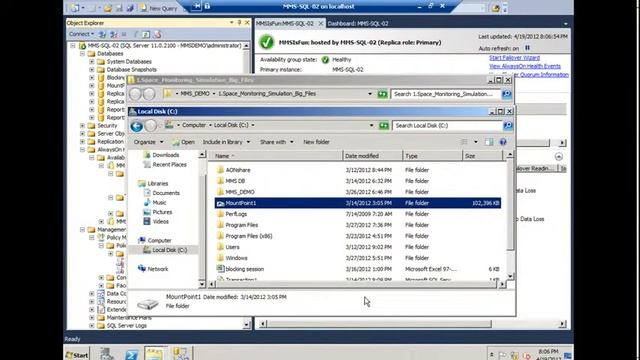Click Open in the Explorer toolbar
The height and width of the screenshot is (360, 640).
183,142
